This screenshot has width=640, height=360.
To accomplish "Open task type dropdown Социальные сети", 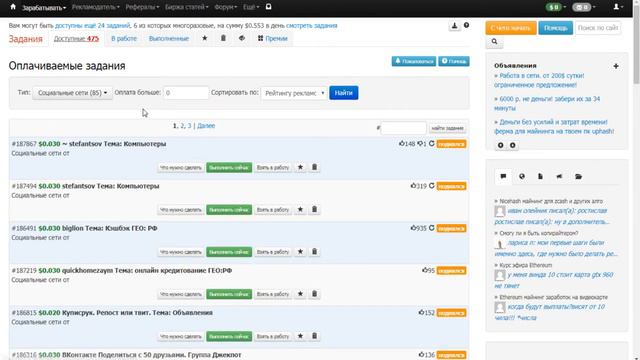I will pyautogui.click(x=72, y=93).
